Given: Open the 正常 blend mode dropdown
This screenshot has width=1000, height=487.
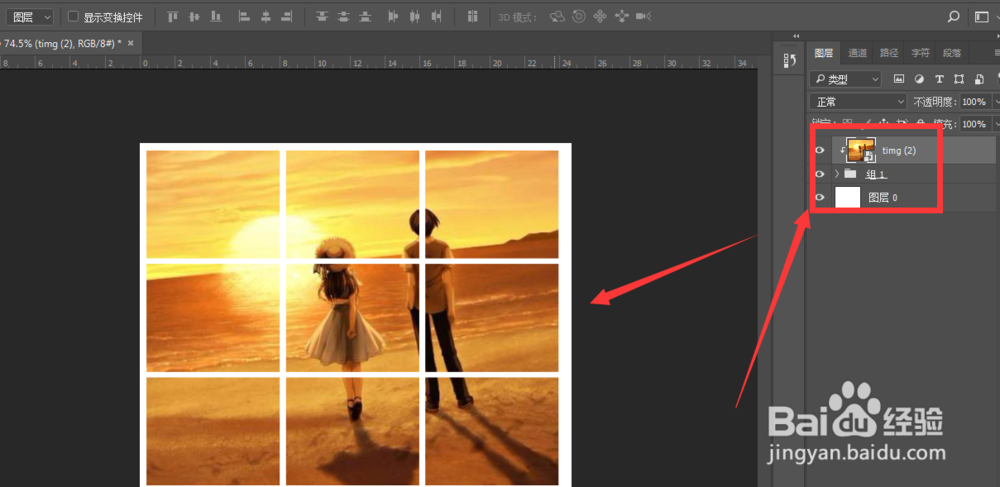Looking at the screenshot, I should point(858,101).
